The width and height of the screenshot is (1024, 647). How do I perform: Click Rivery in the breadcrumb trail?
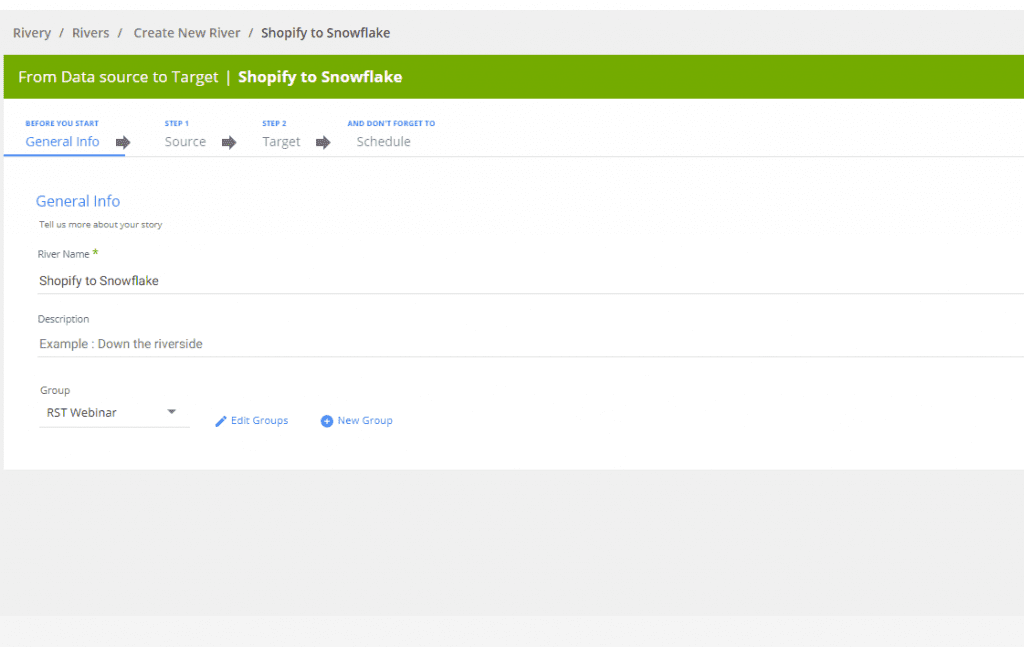[x=31, y=32]
